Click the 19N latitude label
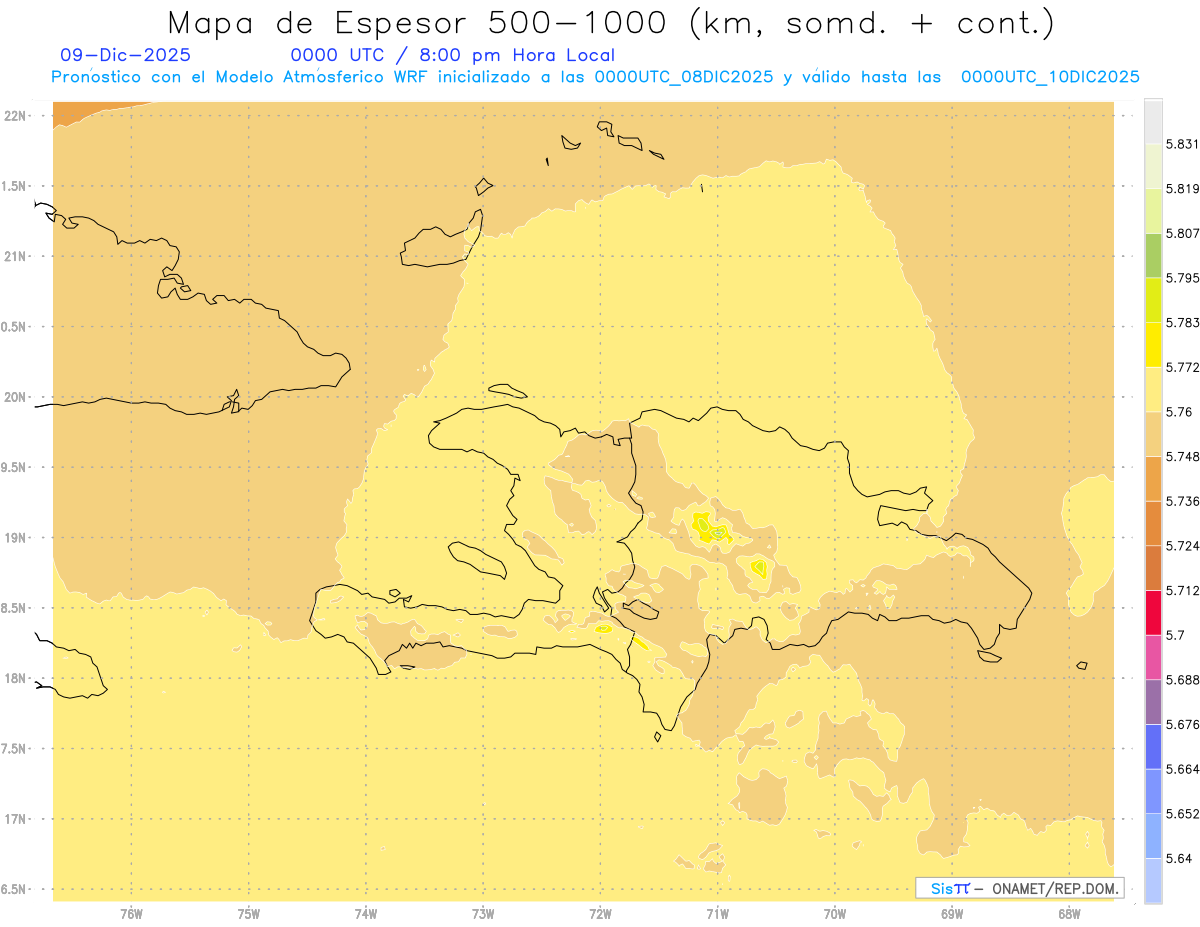This screenshot has height=927, width=1200. click(x=17, y=537)
